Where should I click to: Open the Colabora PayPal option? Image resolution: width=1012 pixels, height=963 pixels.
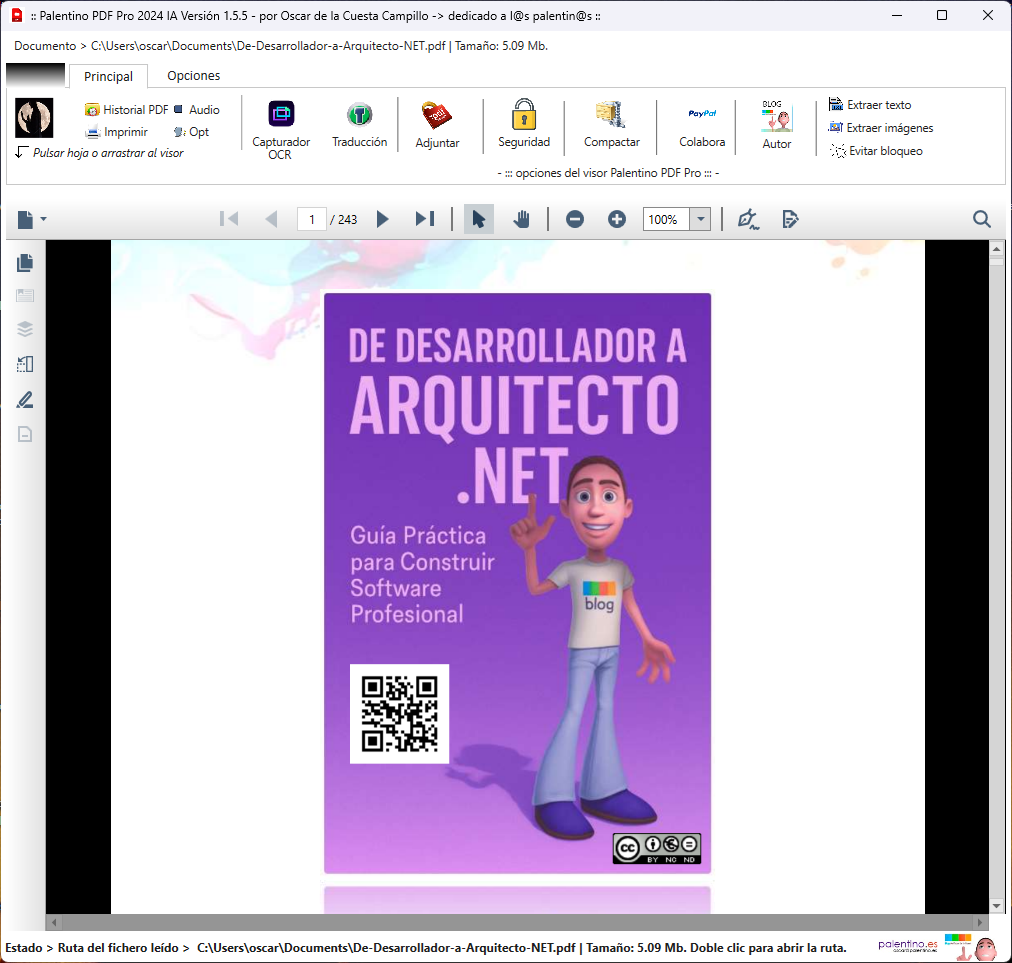coord(701,115)
